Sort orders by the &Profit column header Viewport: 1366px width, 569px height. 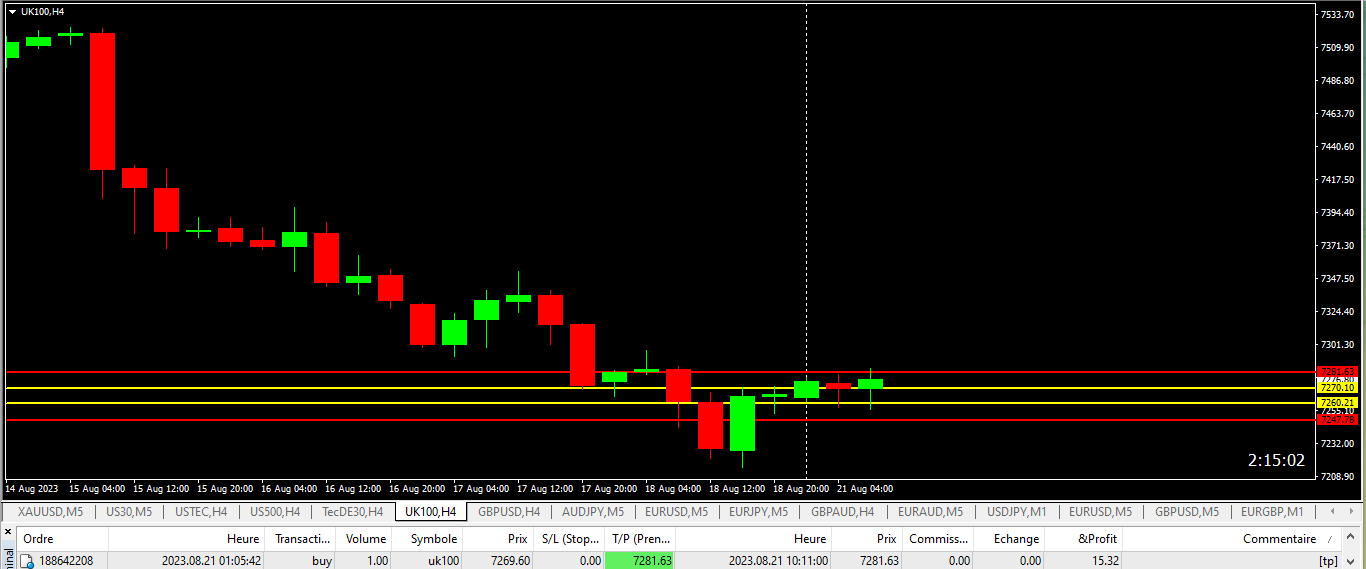tap(1097, 539)
